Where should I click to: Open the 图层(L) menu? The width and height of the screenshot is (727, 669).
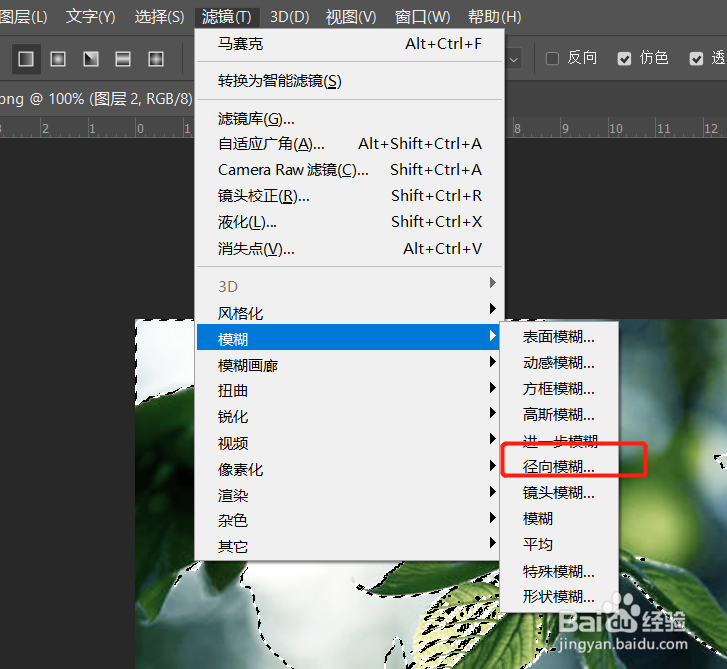point(23,17)
